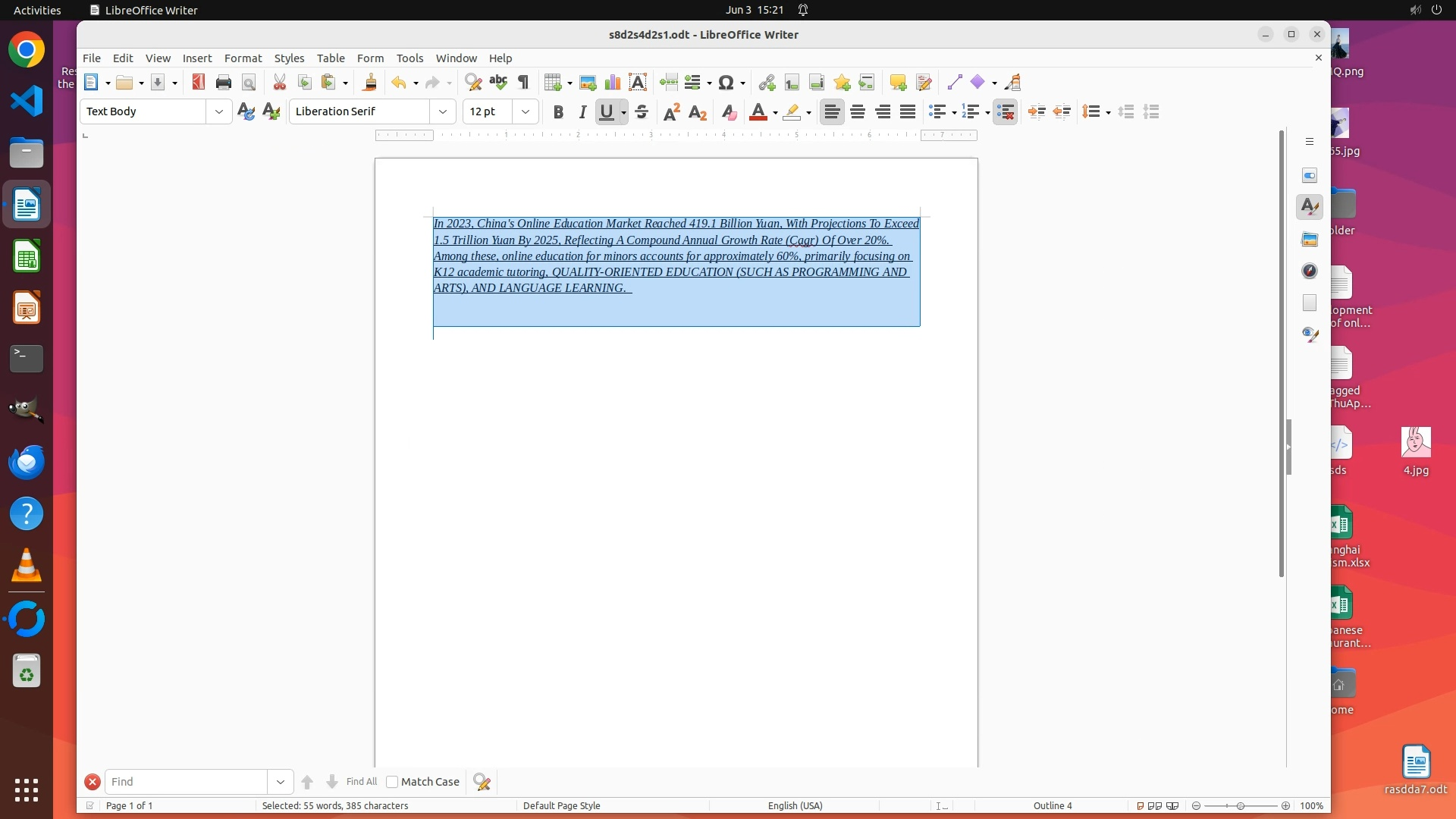The width and height of the screenshot is (1456, 819).
Task: Expand the font size dropdown
Action: (525, 111)
